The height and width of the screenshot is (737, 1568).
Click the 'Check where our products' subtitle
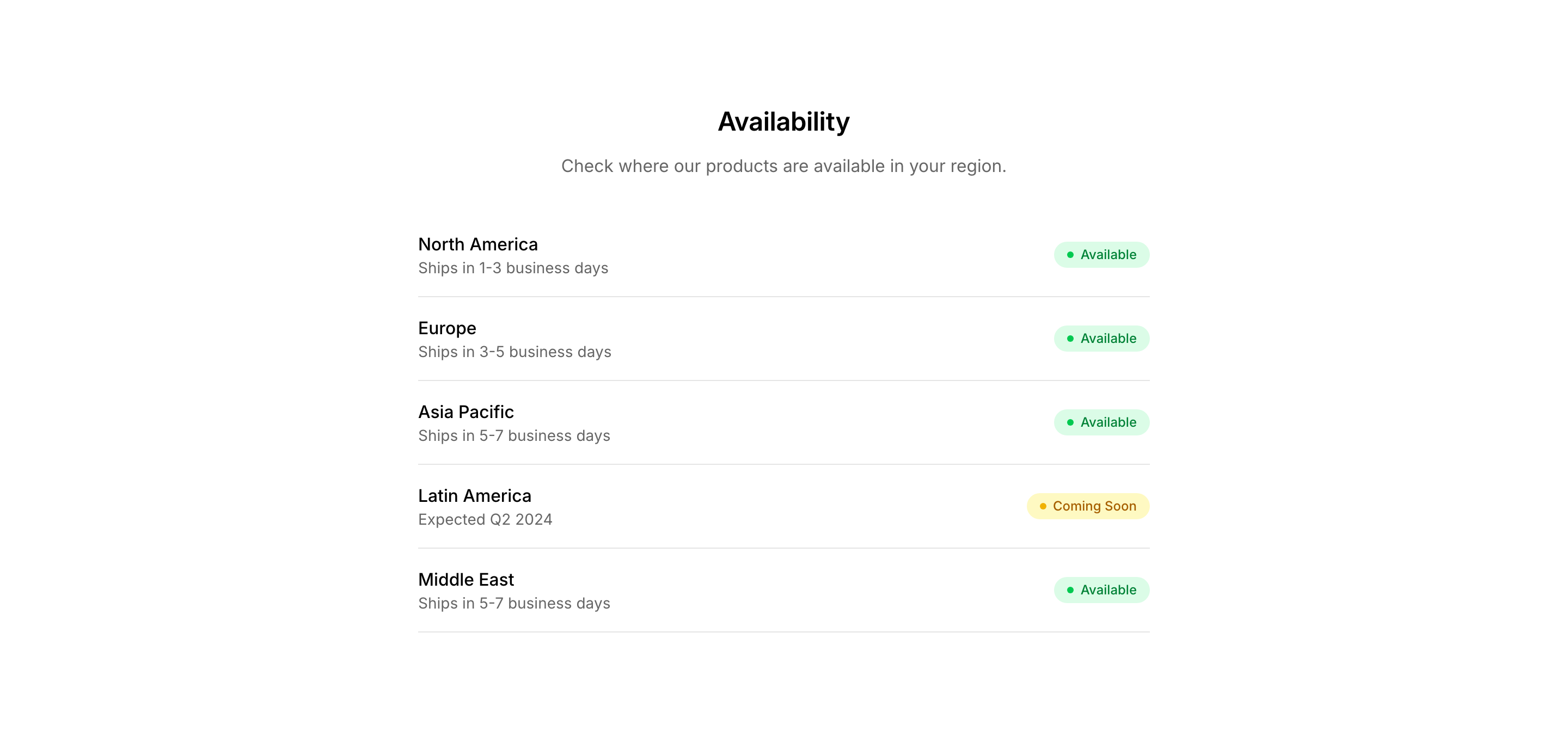tap(783, 166)
